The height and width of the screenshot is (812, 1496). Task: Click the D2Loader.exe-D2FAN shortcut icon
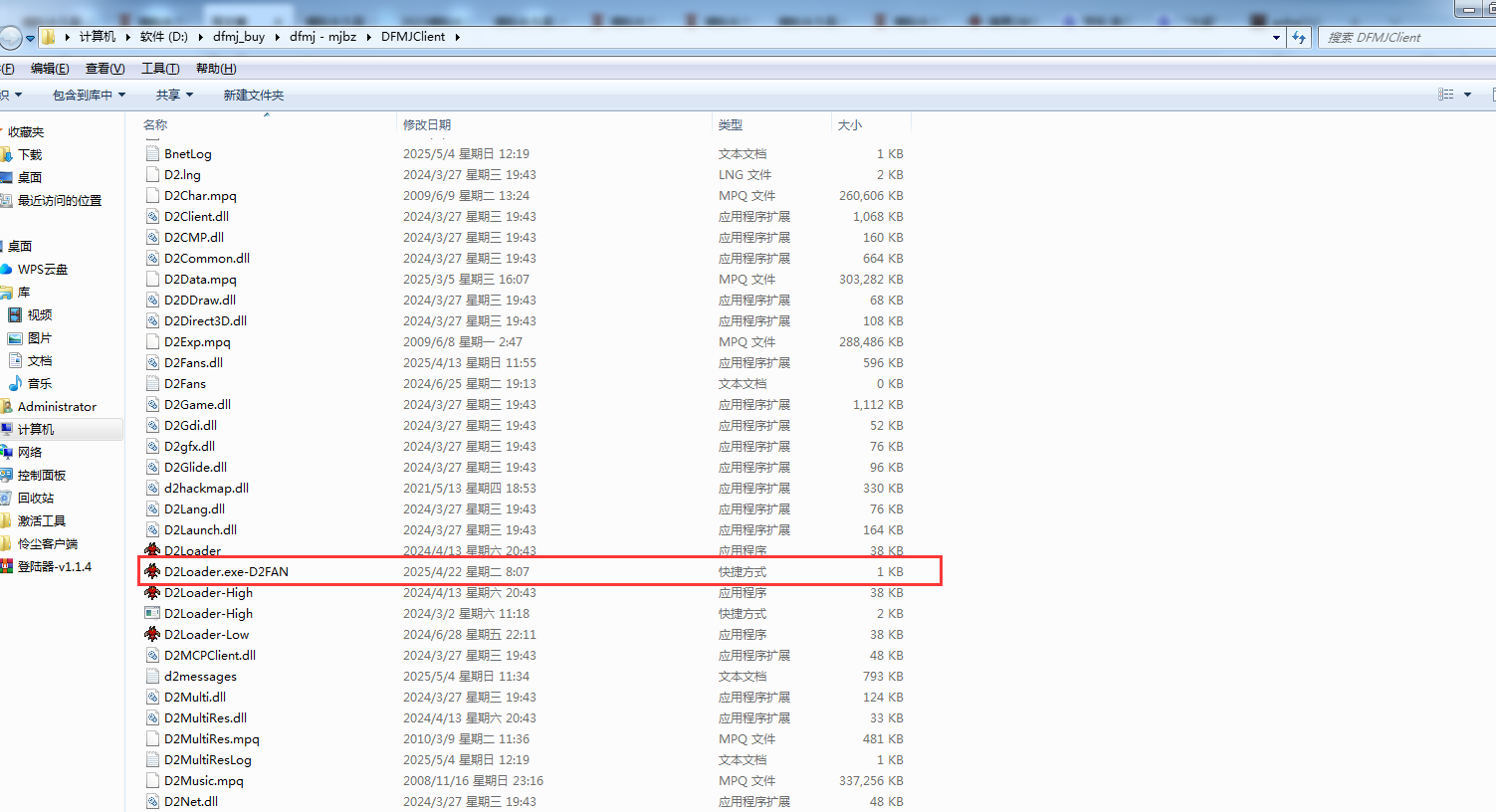tap(152, 571)
